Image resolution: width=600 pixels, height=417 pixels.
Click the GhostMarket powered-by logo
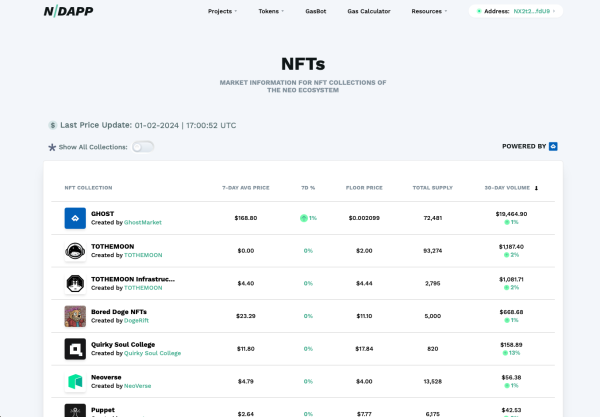553,146
